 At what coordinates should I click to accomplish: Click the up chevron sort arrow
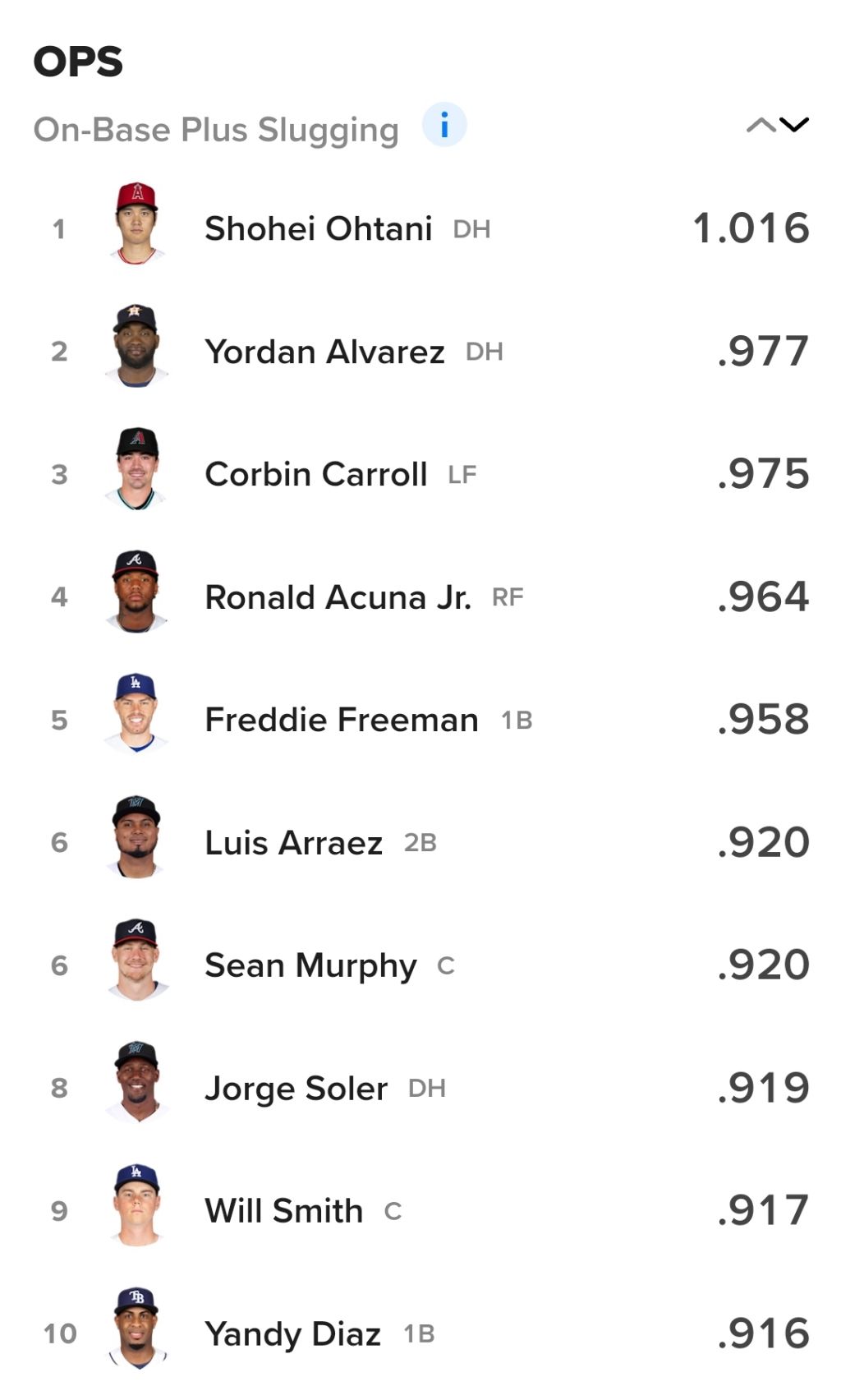[761, 125]
